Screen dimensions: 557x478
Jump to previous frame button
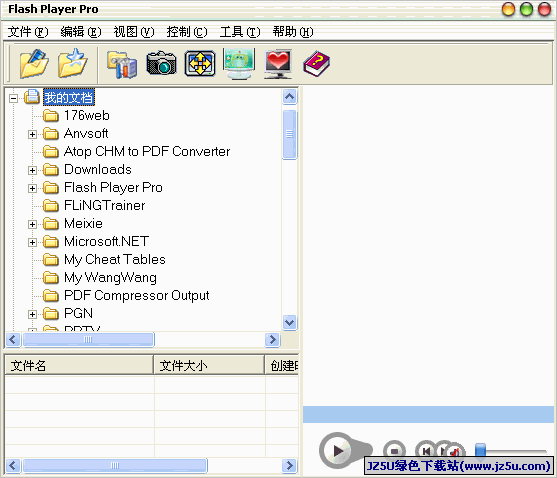point(426,451)
